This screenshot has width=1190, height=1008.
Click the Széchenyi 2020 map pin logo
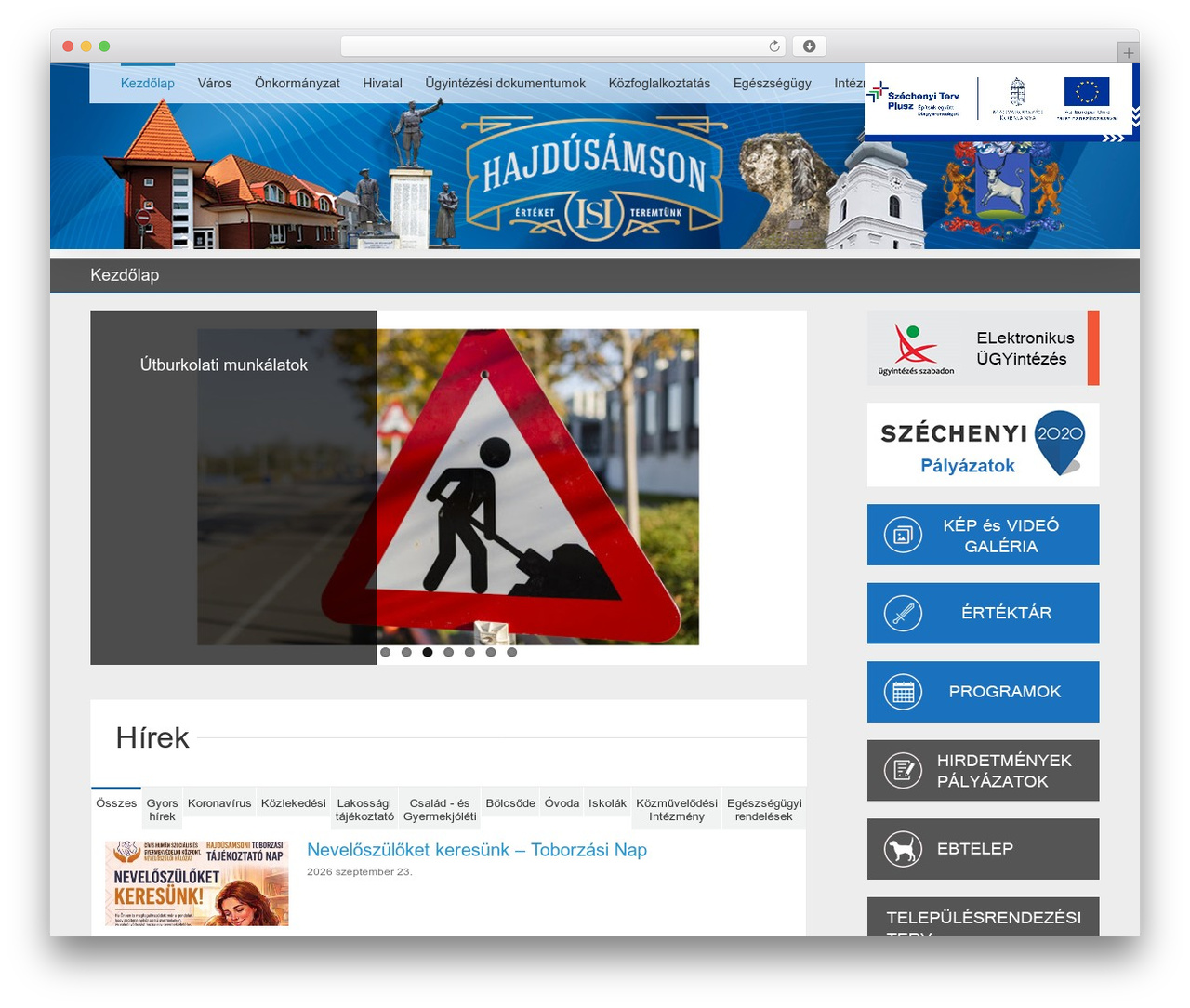(x=1060, y=444)
